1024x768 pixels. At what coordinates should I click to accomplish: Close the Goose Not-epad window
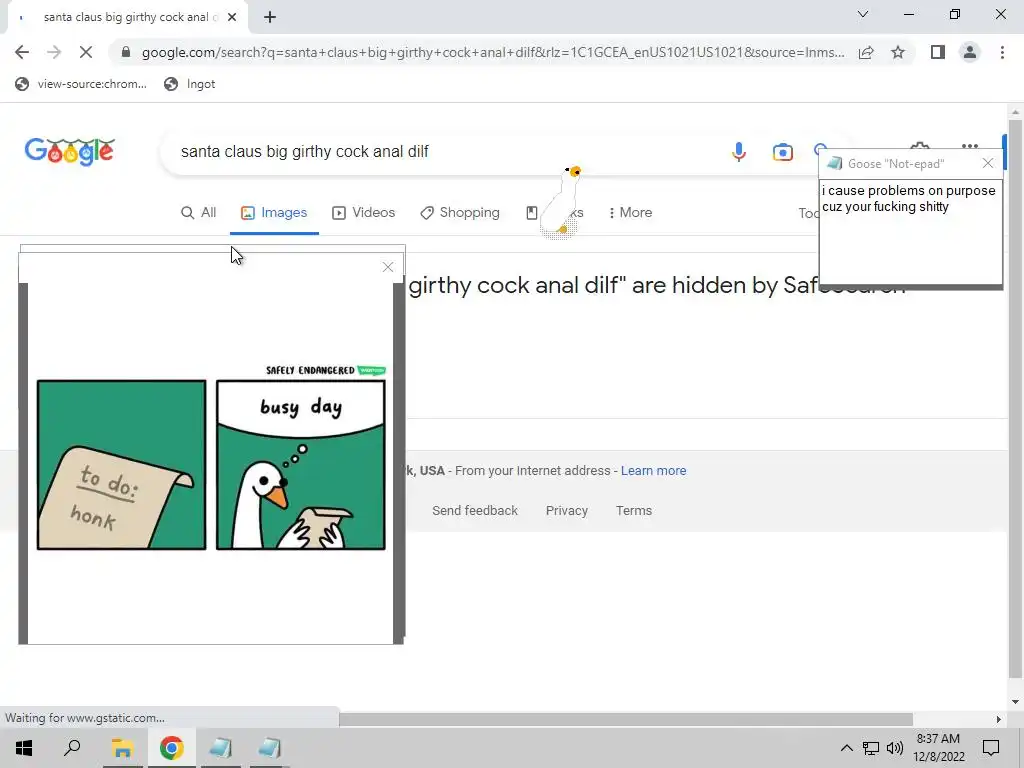988,163
